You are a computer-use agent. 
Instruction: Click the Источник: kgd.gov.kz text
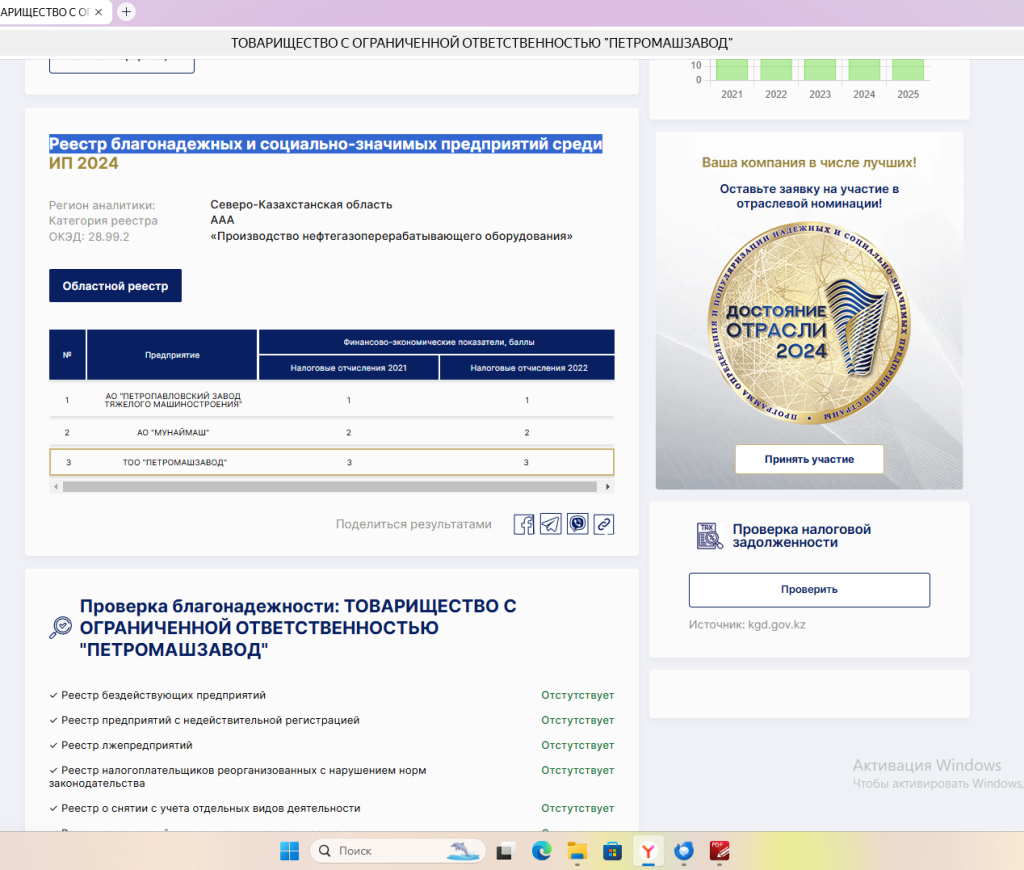point(747,624)
